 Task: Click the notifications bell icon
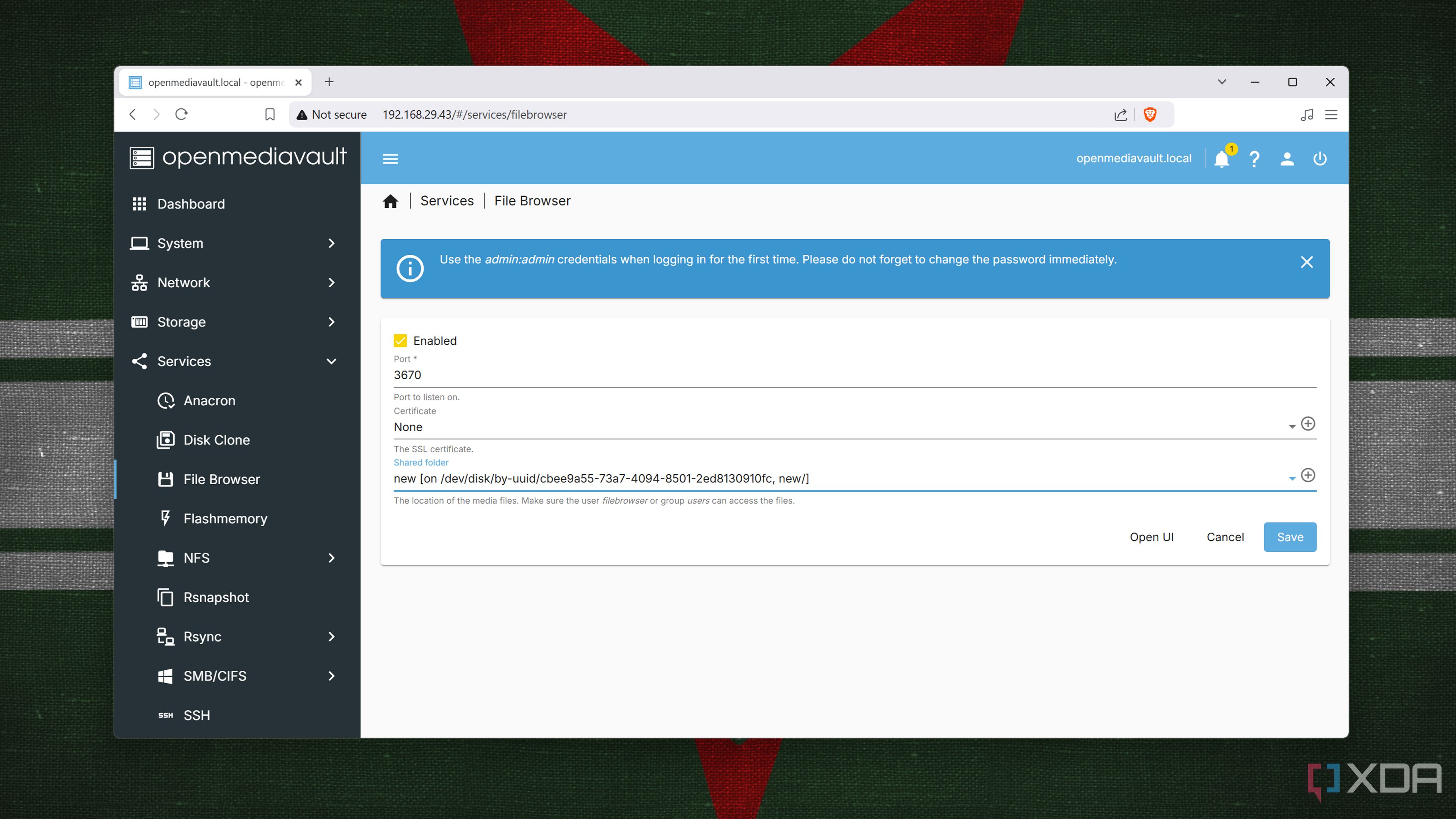click(1221, 159)
